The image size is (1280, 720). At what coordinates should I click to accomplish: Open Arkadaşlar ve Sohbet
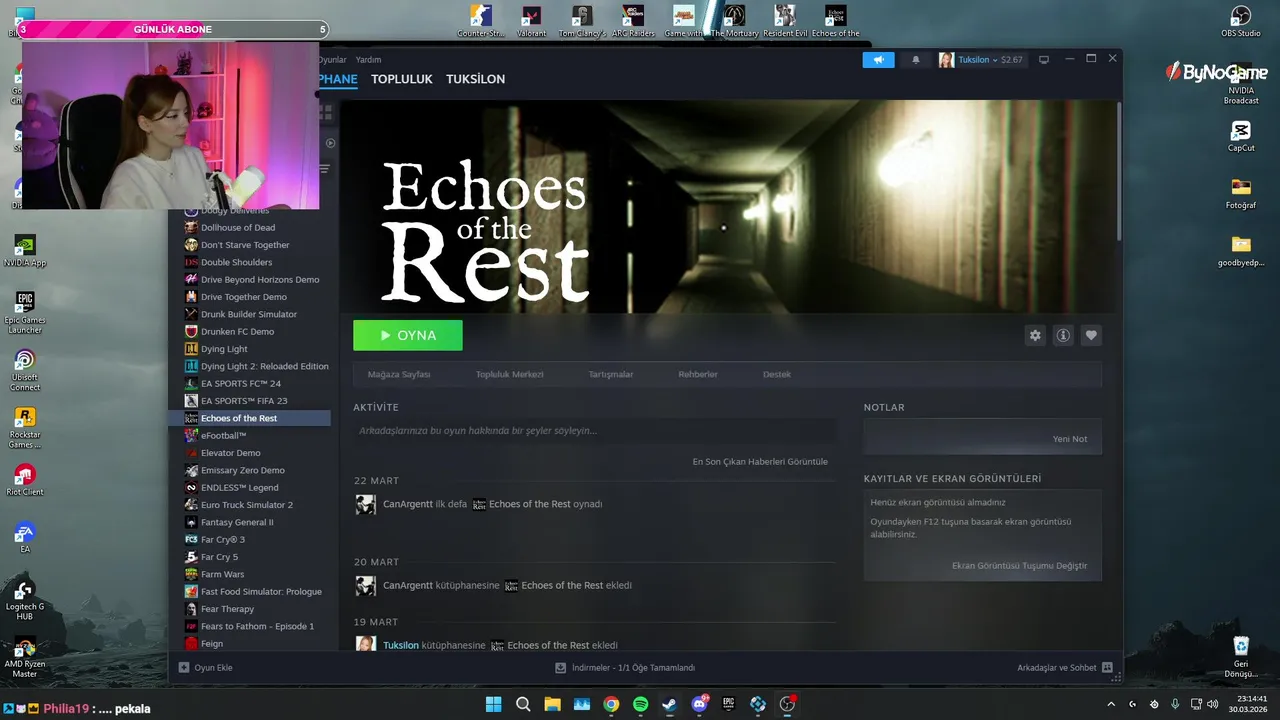click(1065, 668)
